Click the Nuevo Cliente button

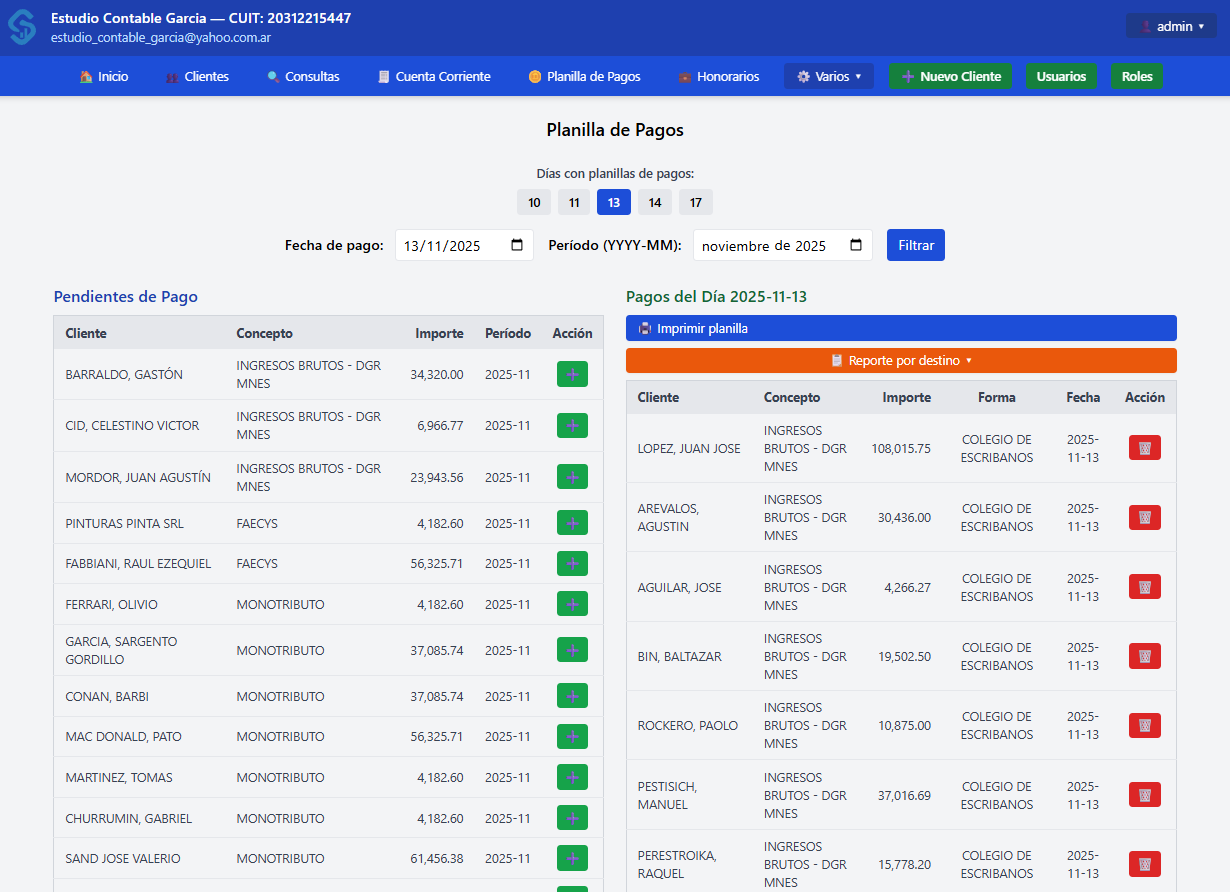(x=950, y=77)
